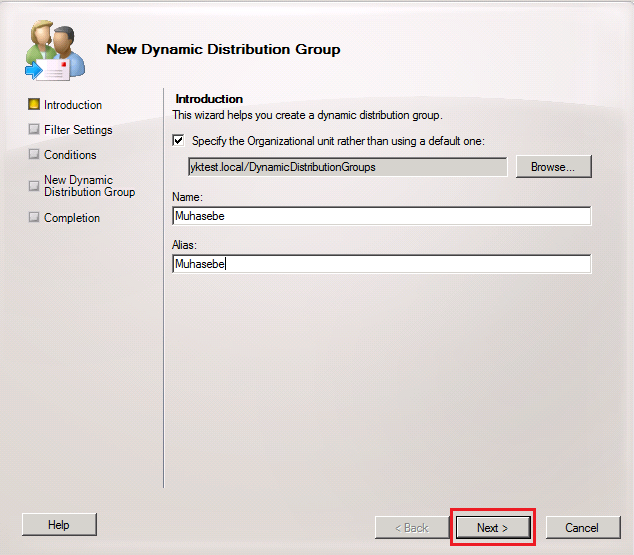Select New Dynamic Distribution Group sidebar step label
This screenshot has width=634, height=555.
pos(89,186)
